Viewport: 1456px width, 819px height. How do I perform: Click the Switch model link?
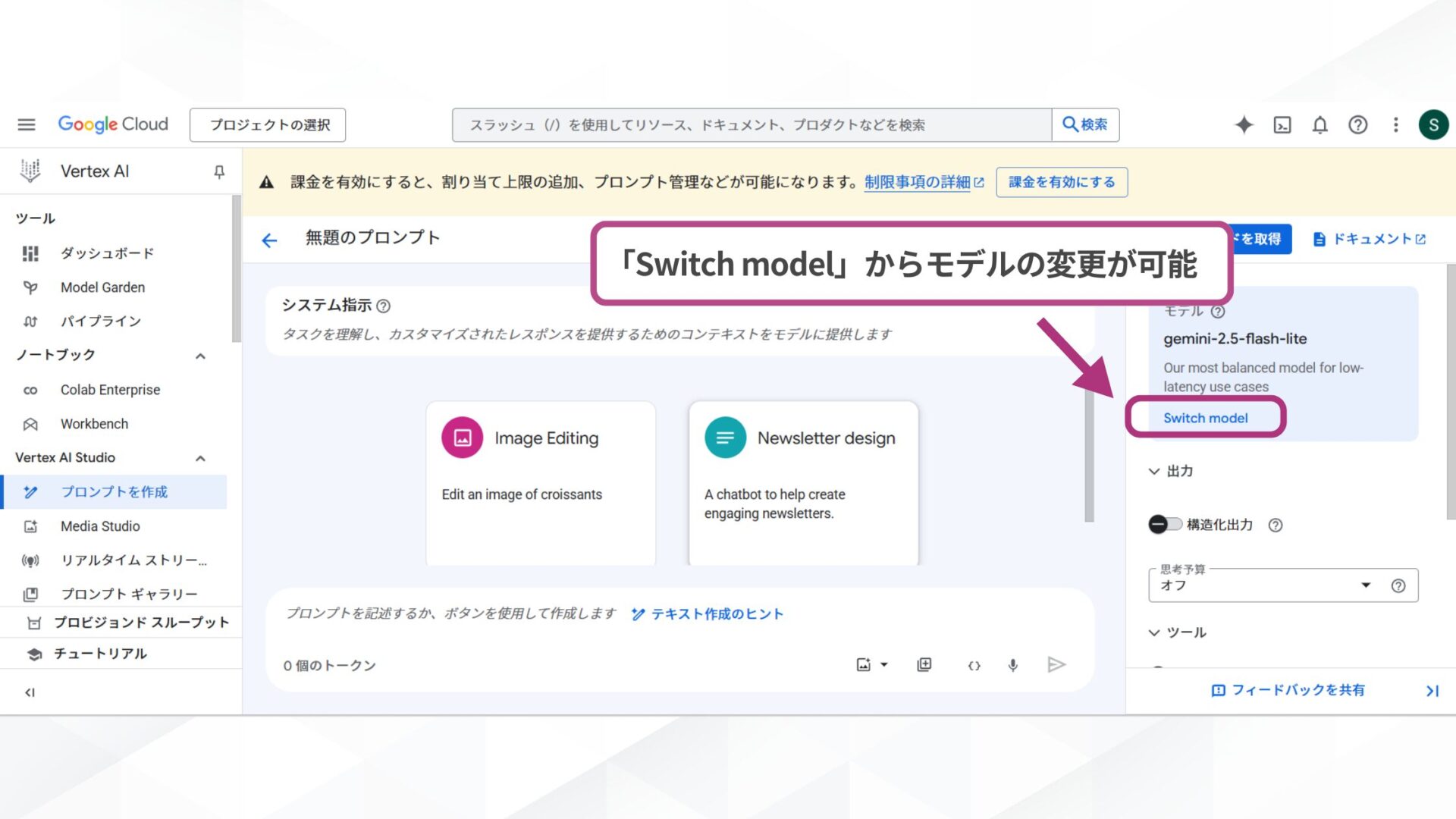1206,417
